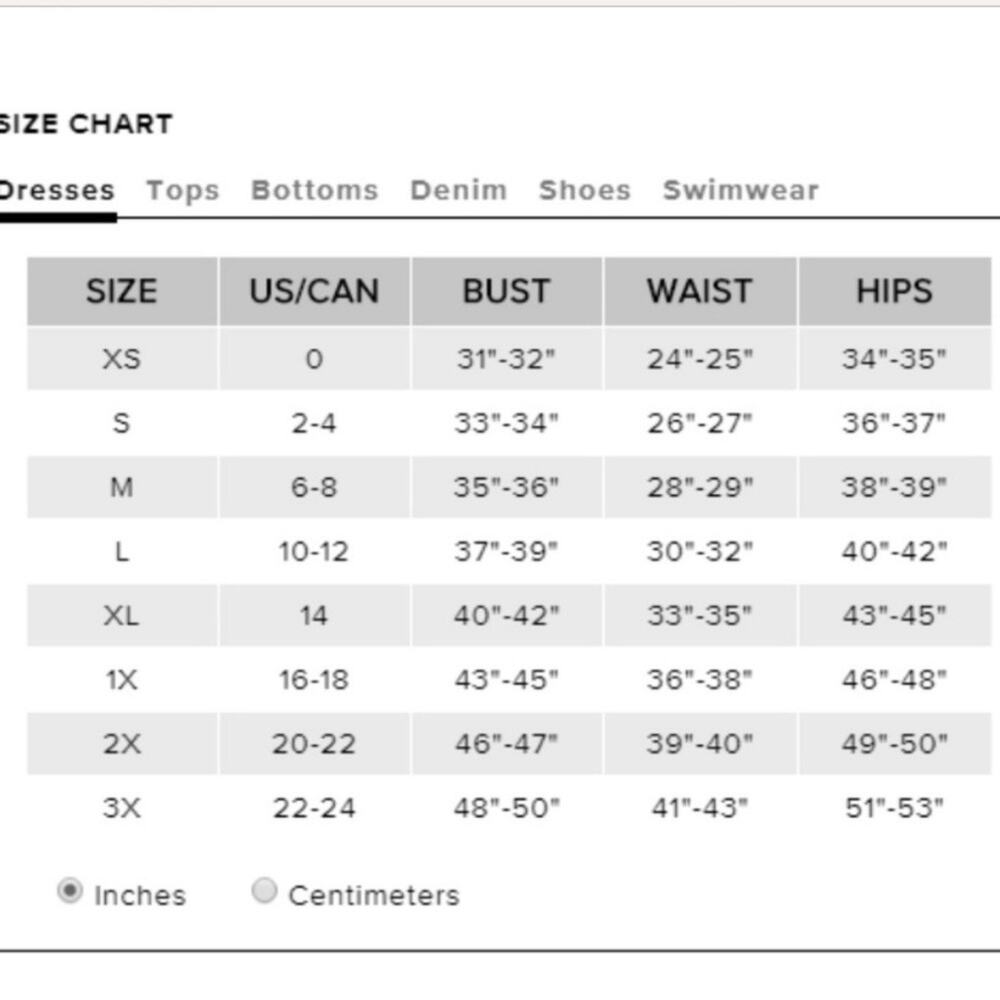The height and width of the screenshot is (1000, 1000).
Task: Open the Bottoms size chart tab
Action: 315,190
